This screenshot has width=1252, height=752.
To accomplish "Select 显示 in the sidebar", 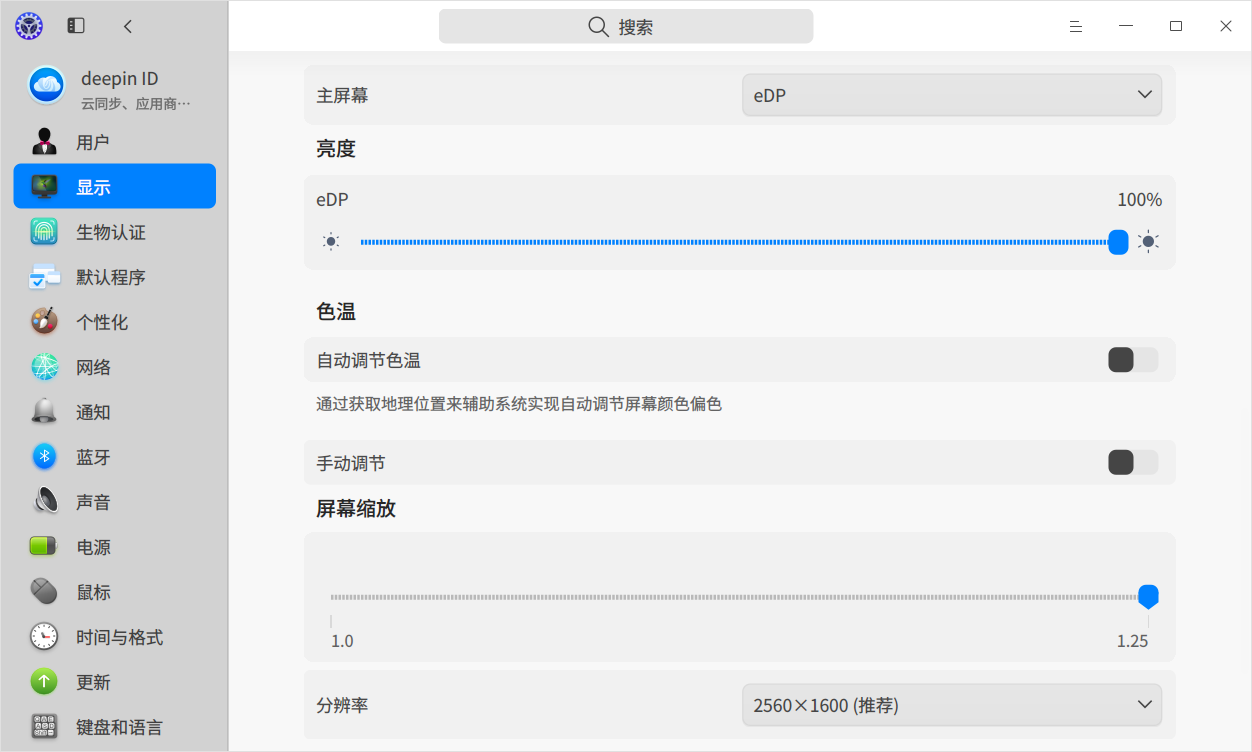I will (x=115, y=186).
